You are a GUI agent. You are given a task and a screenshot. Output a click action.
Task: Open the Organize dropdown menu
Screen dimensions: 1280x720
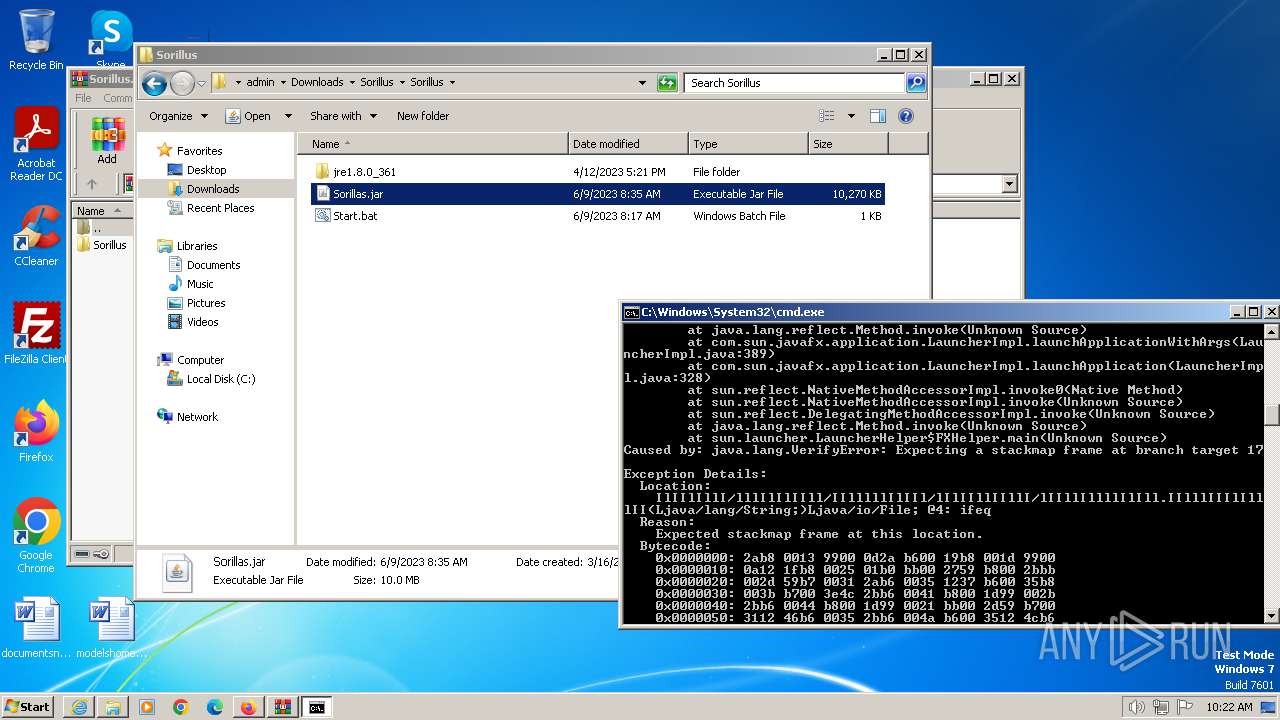point(178,116)
